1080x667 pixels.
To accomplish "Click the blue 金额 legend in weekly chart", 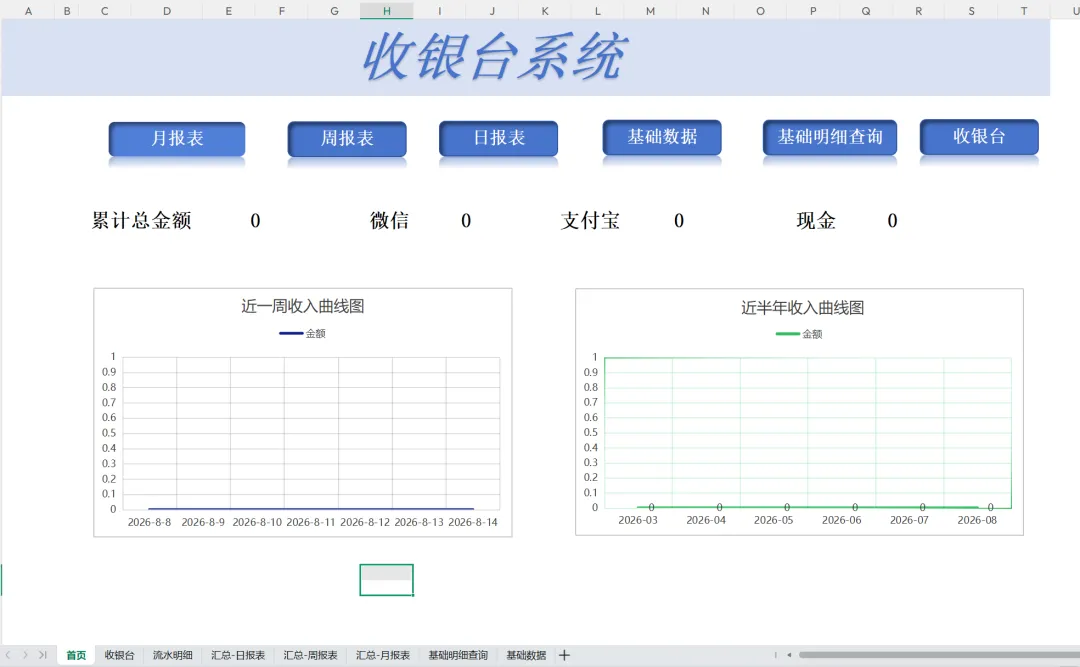I will pos(302,334).
